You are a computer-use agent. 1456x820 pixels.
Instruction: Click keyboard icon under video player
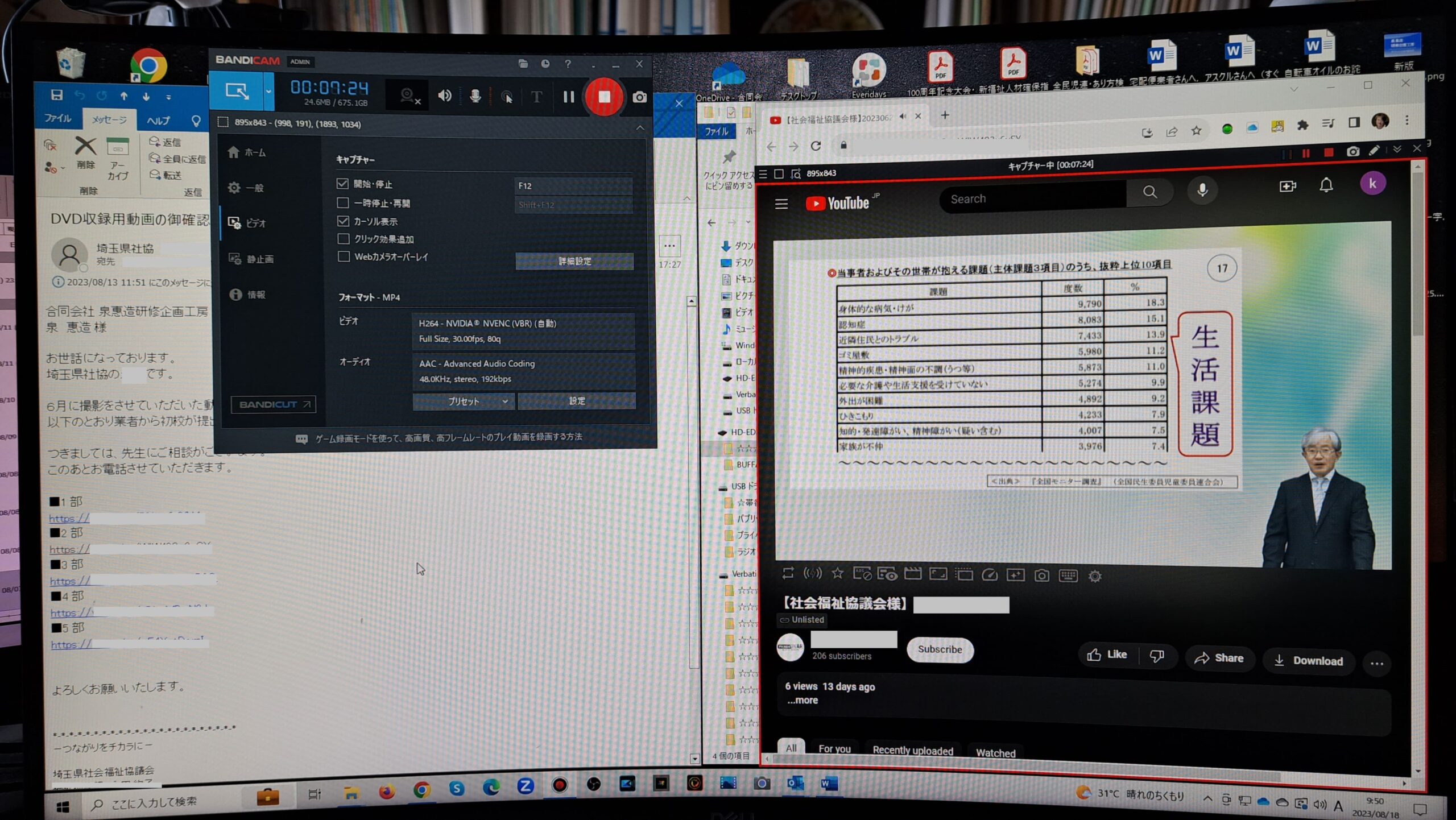point(1068,575)
